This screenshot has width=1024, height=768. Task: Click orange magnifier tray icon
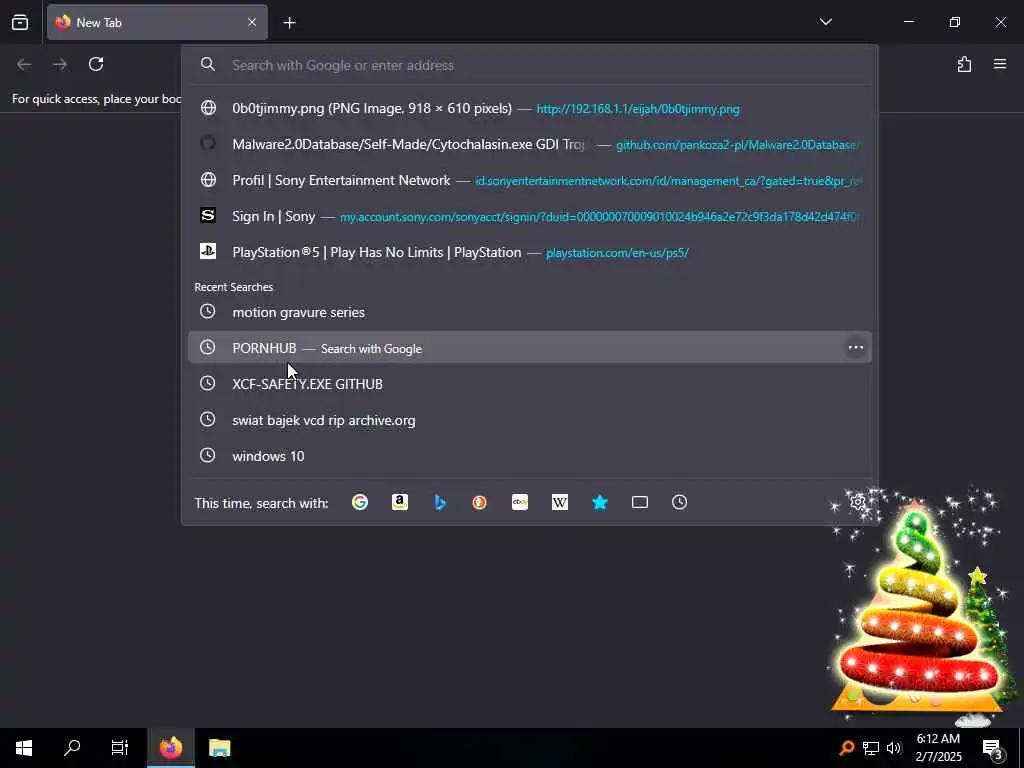(846, 748)
